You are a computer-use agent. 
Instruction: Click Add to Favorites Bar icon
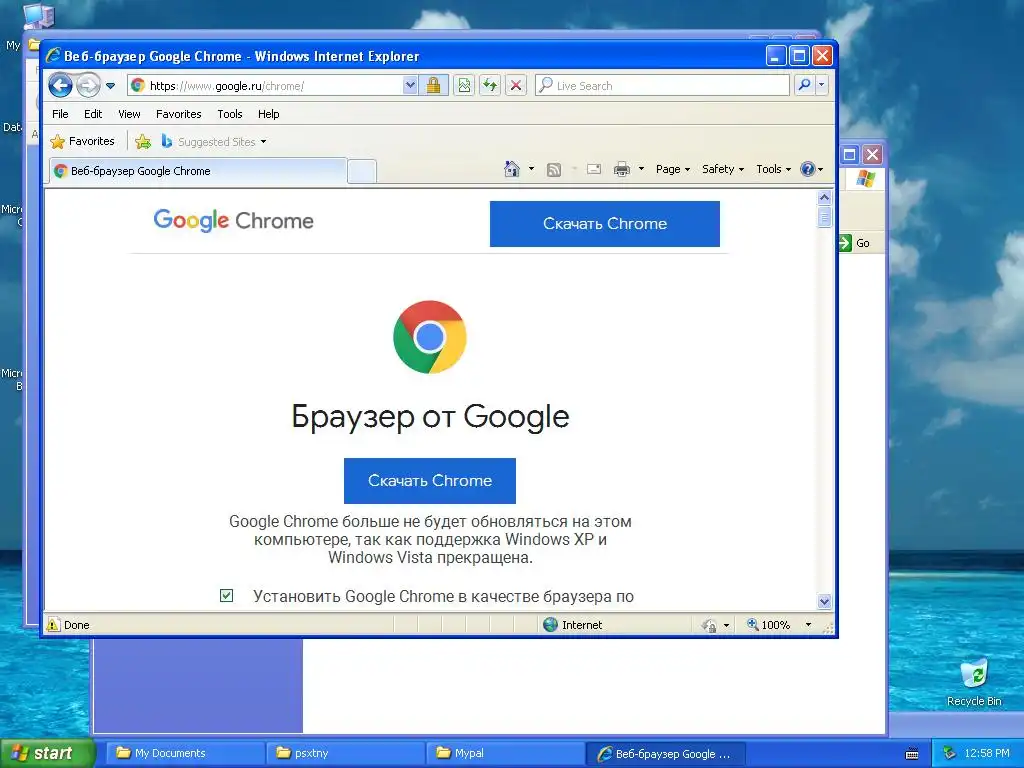click(x=142, y=141)
